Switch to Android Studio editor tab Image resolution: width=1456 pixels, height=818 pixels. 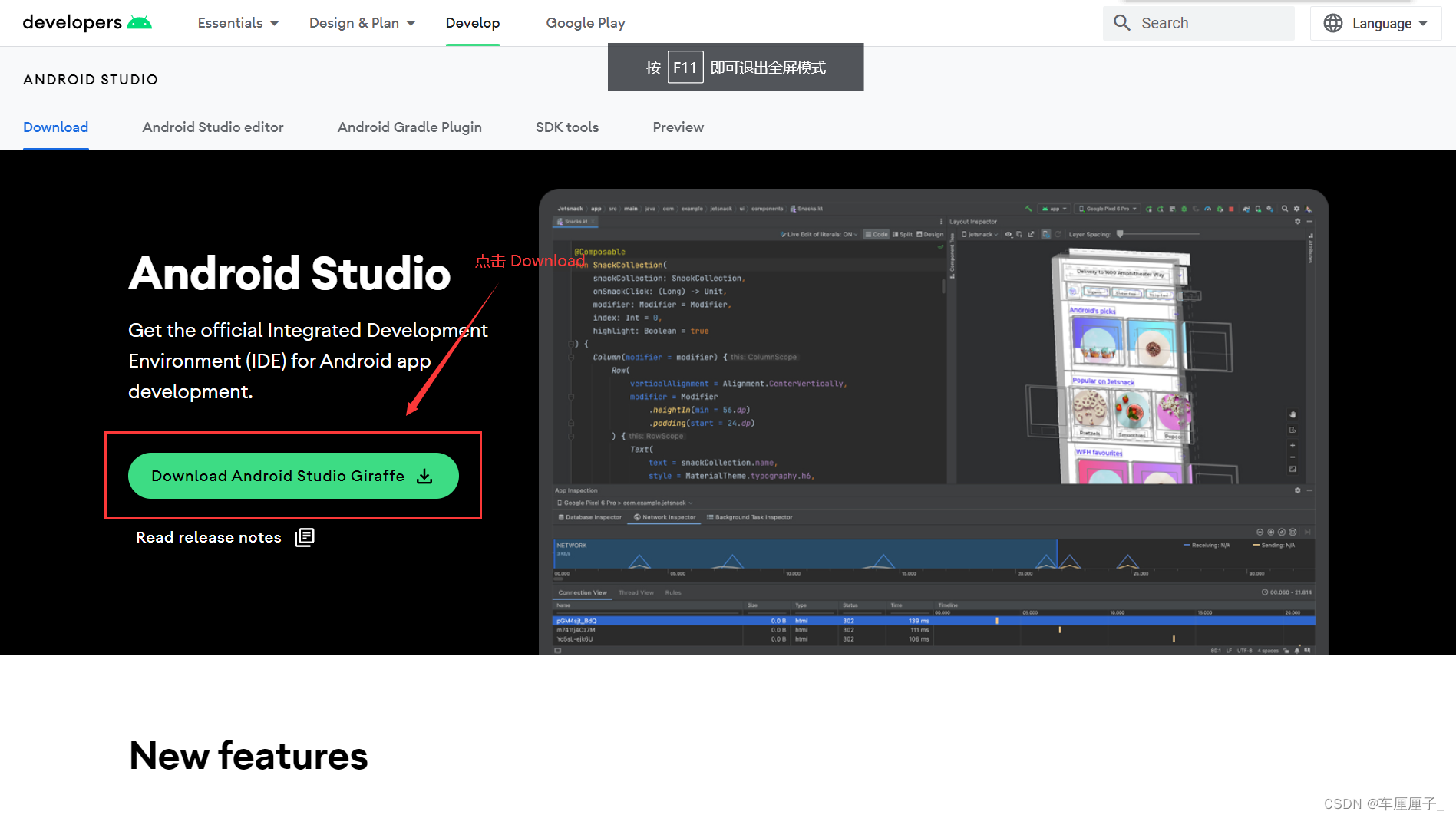coord(213,127)
